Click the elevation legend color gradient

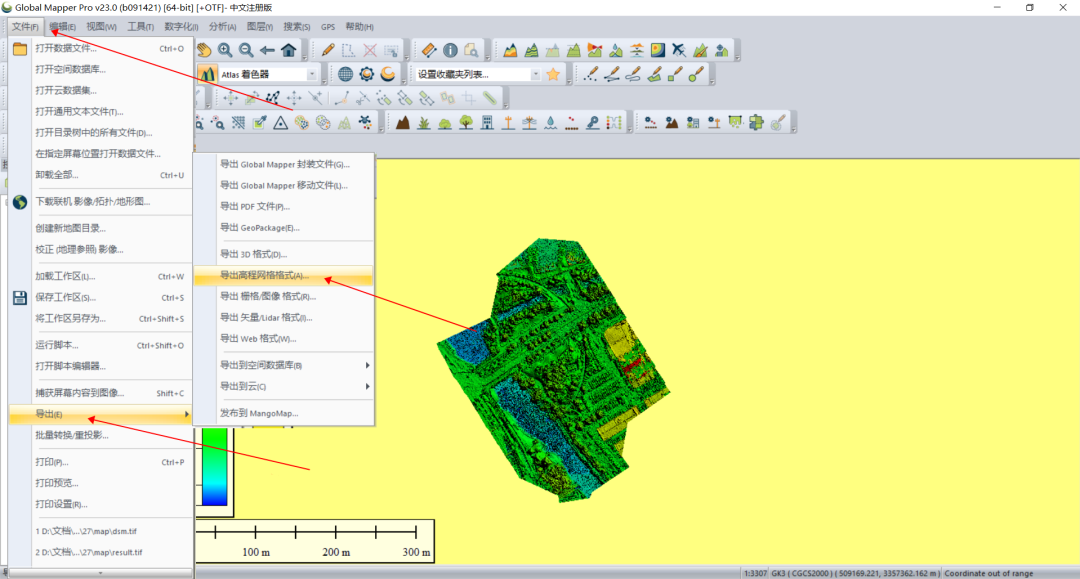pos(215,467)
